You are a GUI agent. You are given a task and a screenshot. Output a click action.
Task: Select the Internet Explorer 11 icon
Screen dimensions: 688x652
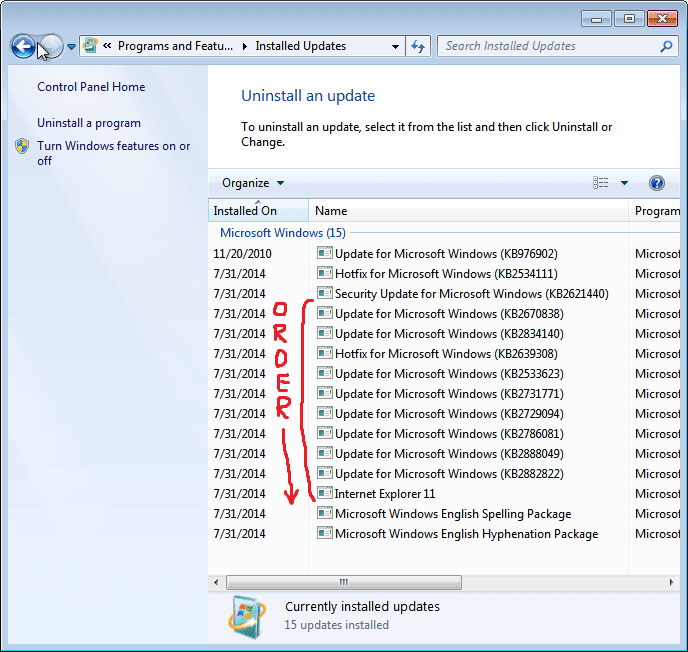tap(325, 493)
